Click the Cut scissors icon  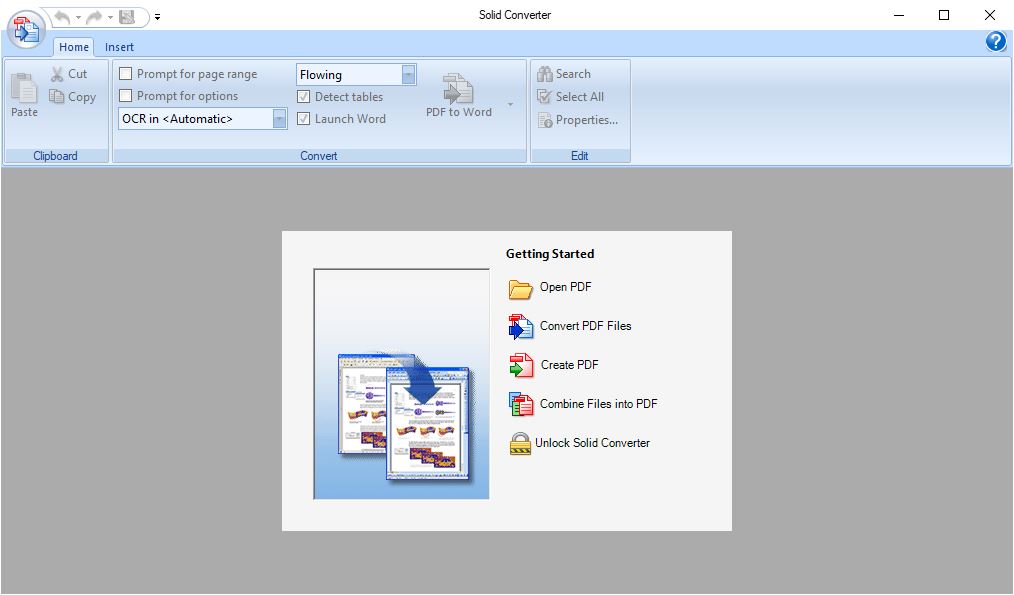click(x=57, y=74)
